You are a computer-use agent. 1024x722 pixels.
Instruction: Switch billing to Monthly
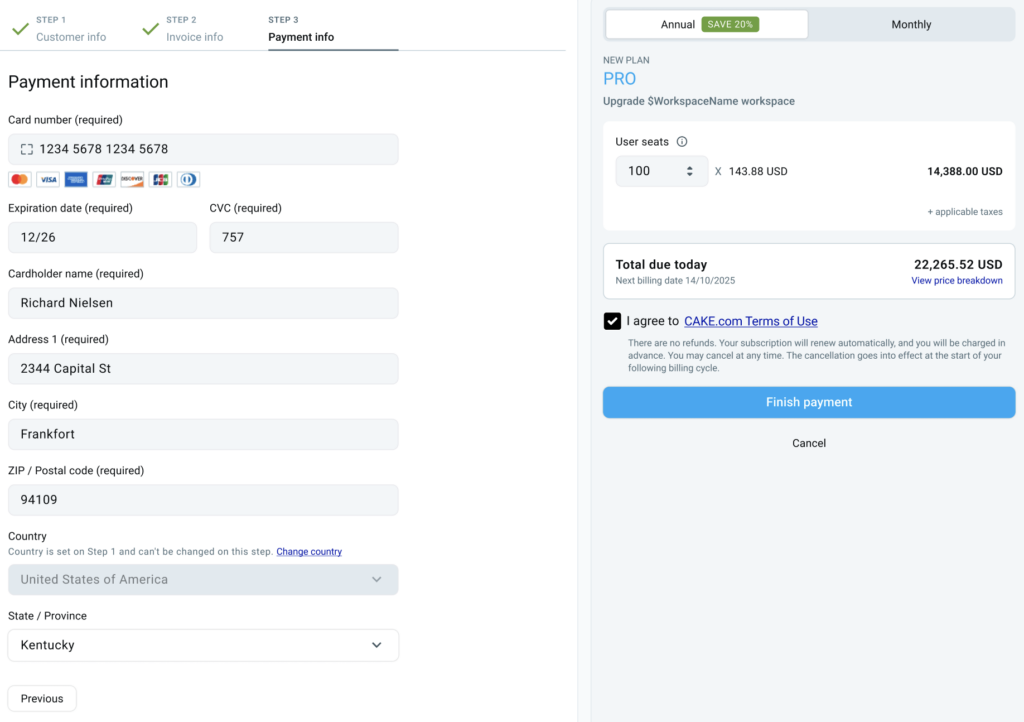coord(910,23)
